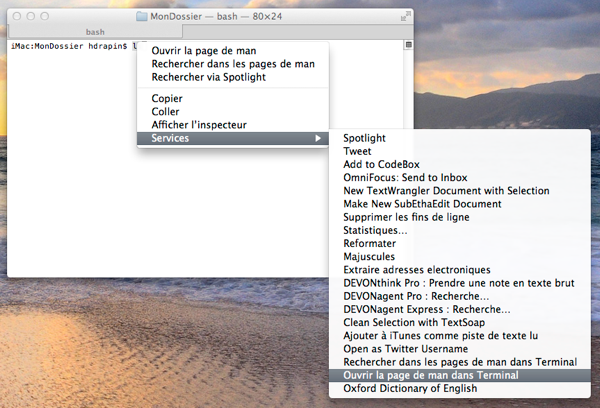Expand the Services submenu arrow
The width and height of the screenshot is (600, 408).
click(318, 138)
